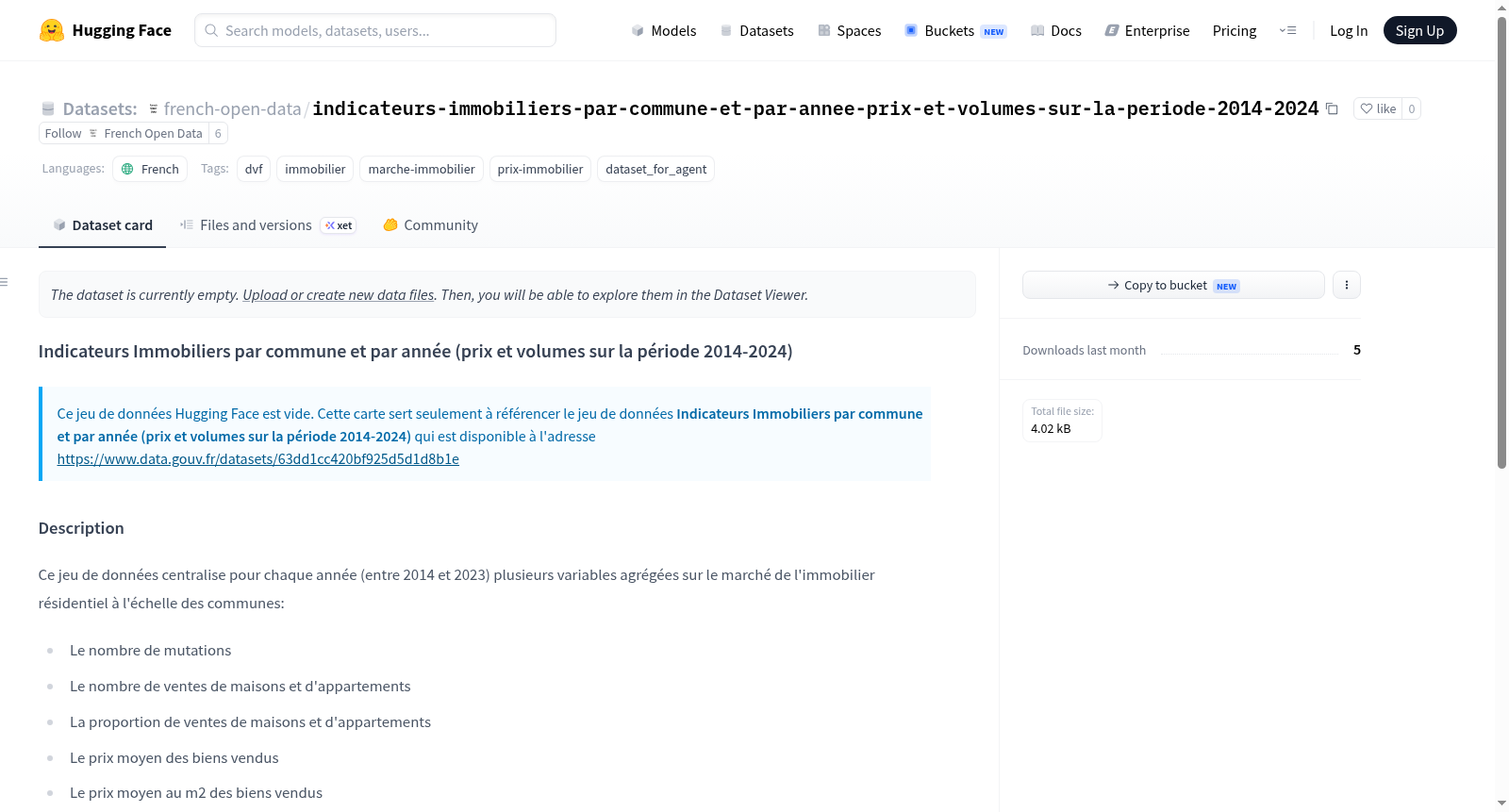Open the Docs link
This screenshot has width=1509, height=812.
tap(1056, 30)
